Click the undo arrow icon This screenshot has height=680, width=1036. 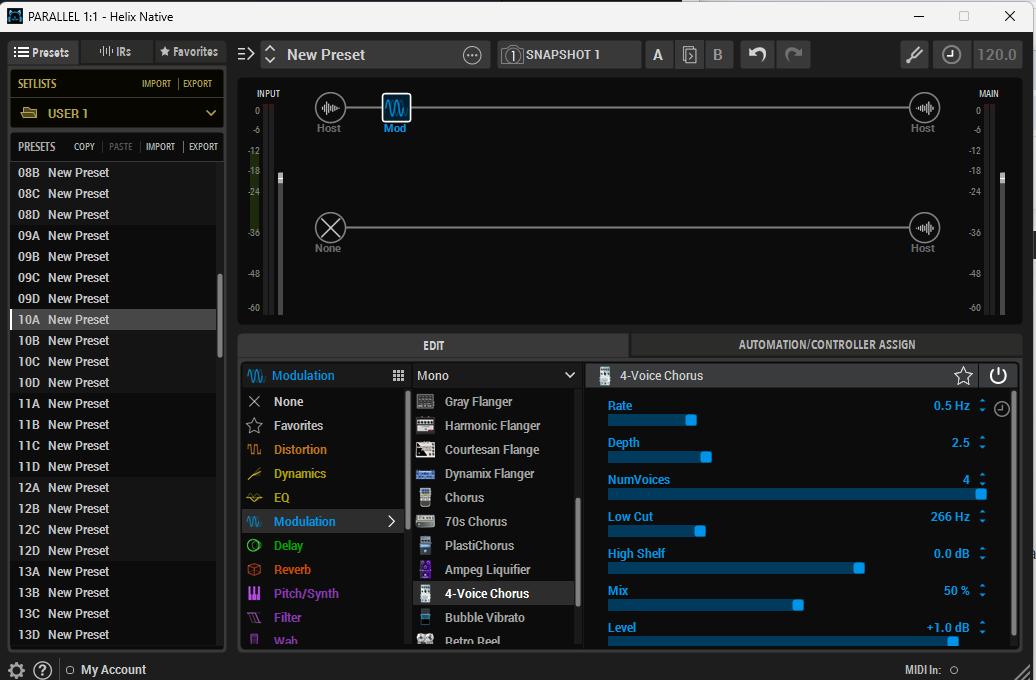757,55
